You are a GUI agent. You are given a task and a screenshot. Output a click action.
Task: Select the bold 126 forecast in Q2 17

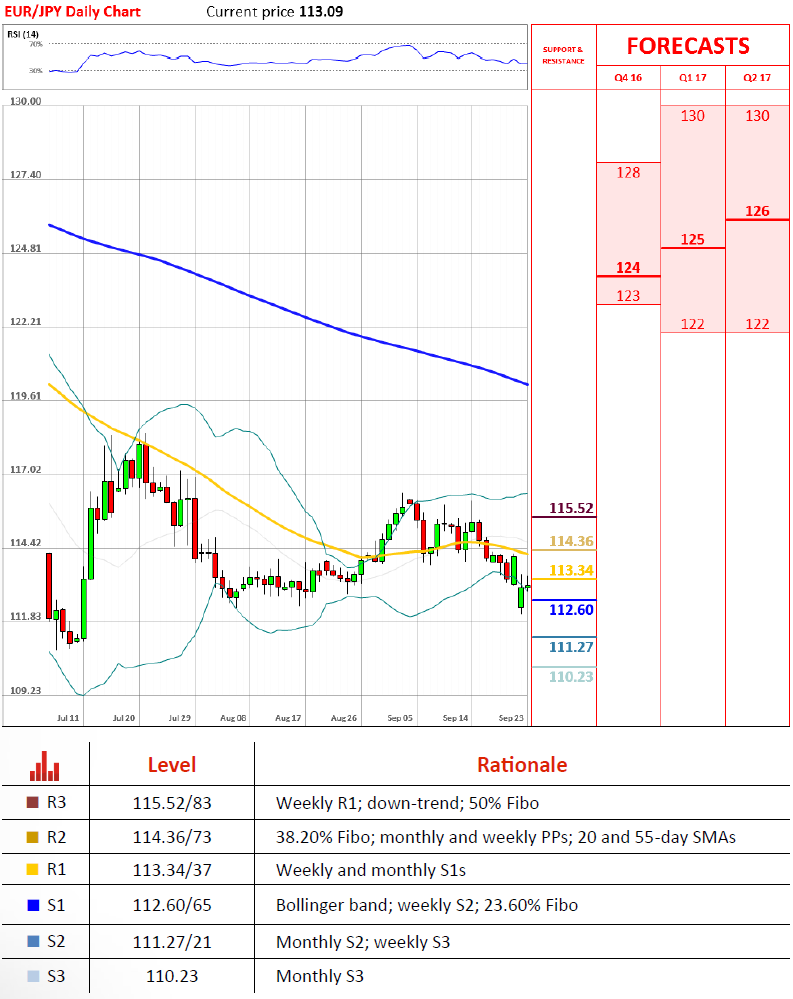point(757,211)
